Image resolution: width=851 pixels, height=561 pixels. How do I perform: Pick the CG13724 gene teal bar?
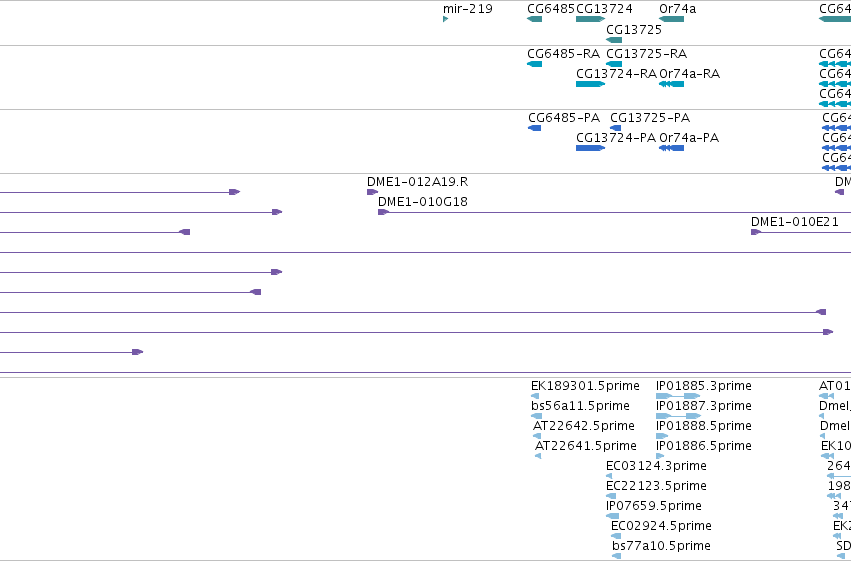tap(590, 19)
